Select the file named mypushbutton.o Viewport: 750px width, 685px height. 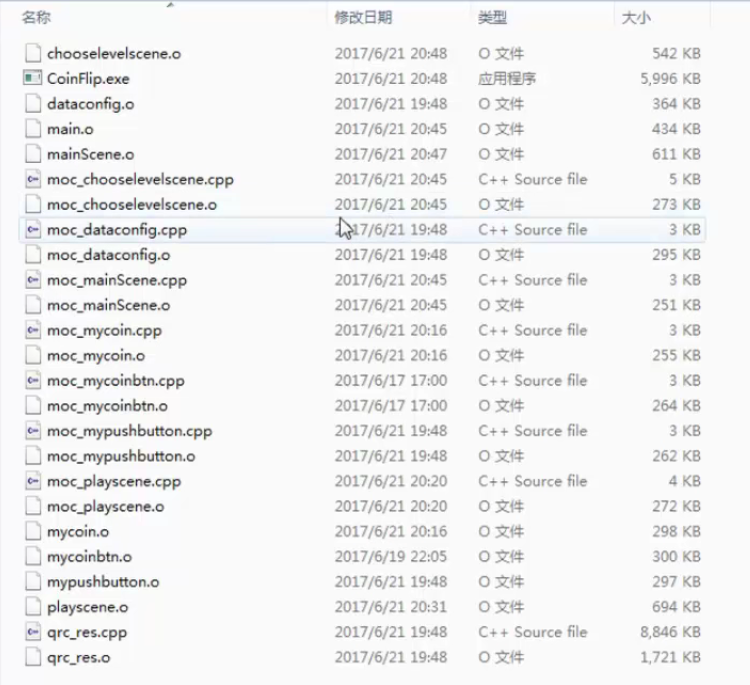click(103, 582)
